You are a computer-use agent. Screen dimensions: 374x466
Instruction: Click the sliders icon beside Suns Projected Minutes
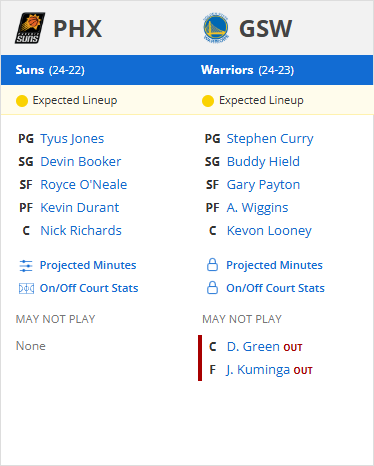tap(26, 266)
